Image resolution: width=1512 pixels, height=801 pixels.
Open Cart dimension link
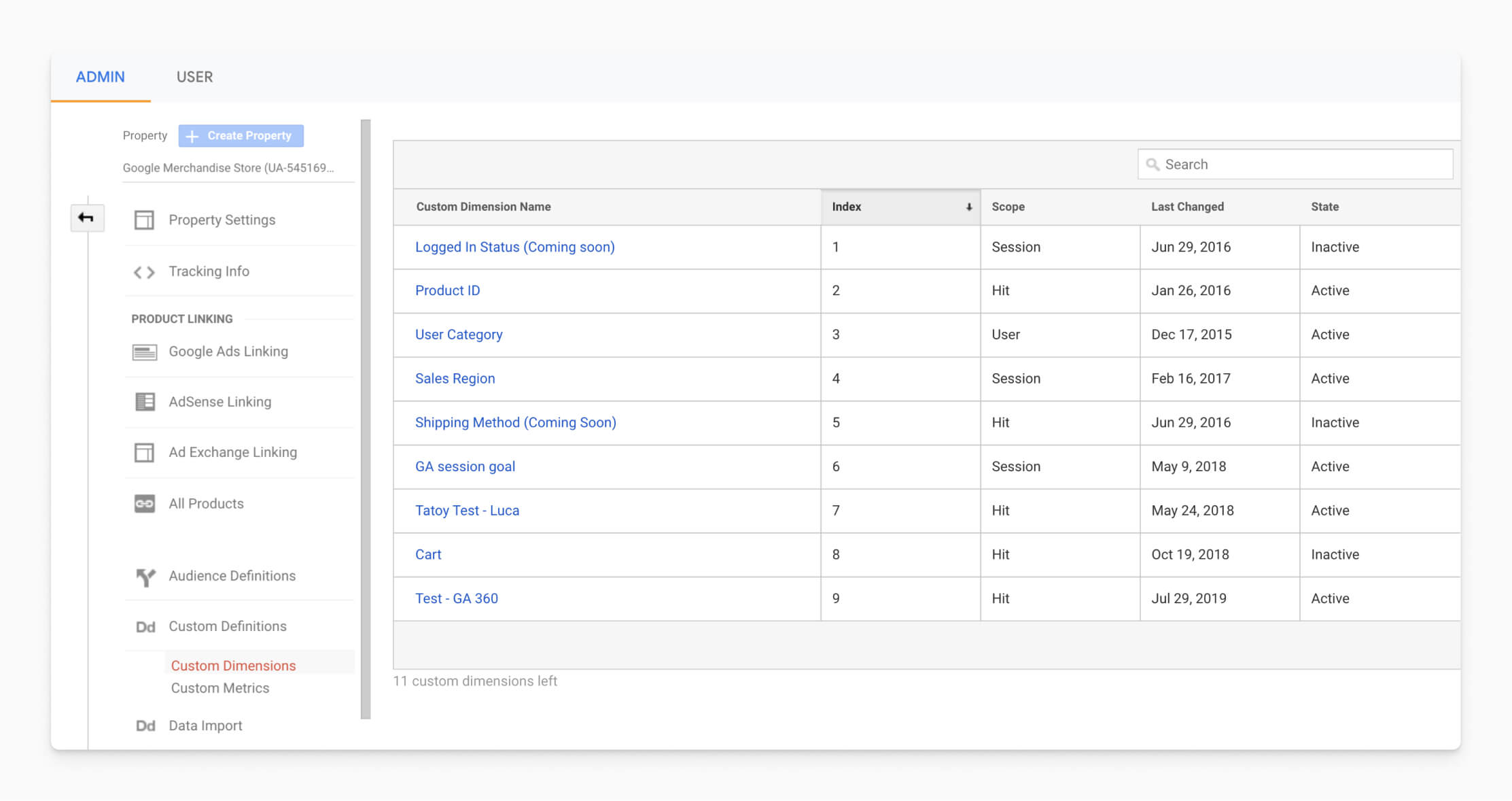pos(428,555)
